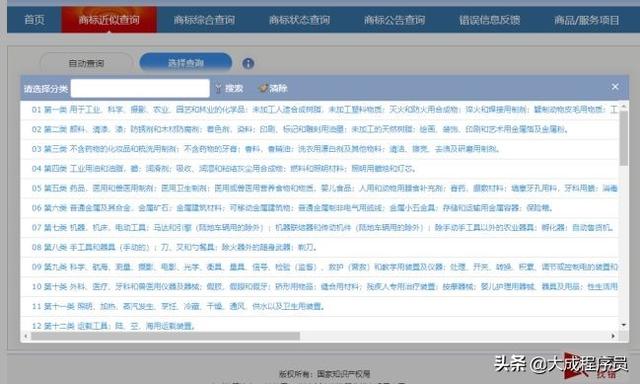Select the 商标近似查询 tab
This screenshot has height=384, width=640.
[x=109, y=20]
